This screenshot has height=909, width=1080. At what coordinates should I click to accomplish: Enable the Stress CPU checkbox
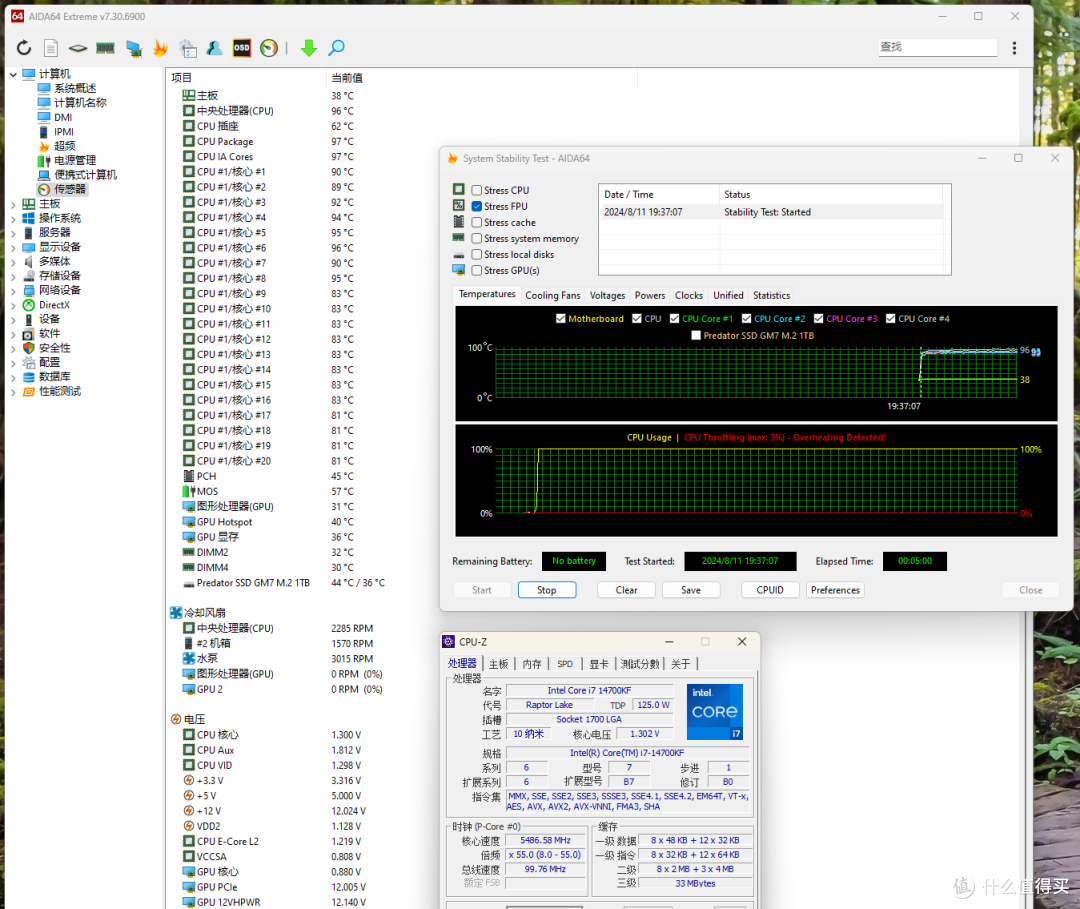coord(477,190)
